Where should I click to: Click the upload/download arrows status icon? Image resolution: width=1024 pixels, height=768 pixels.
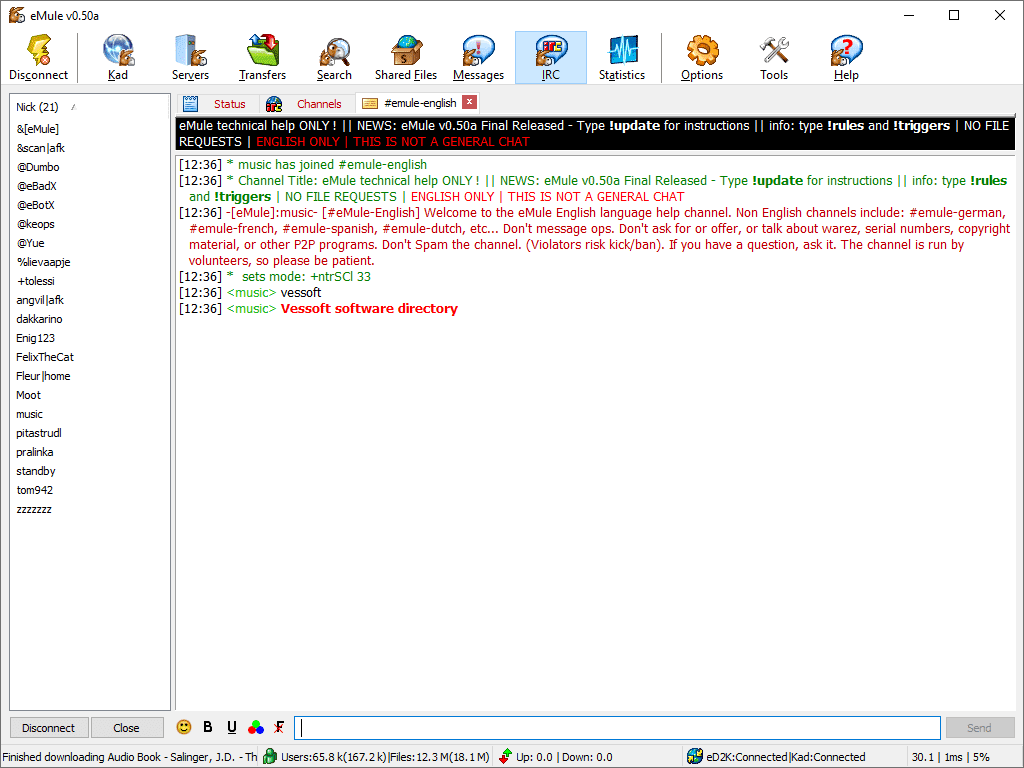[505, 756]
